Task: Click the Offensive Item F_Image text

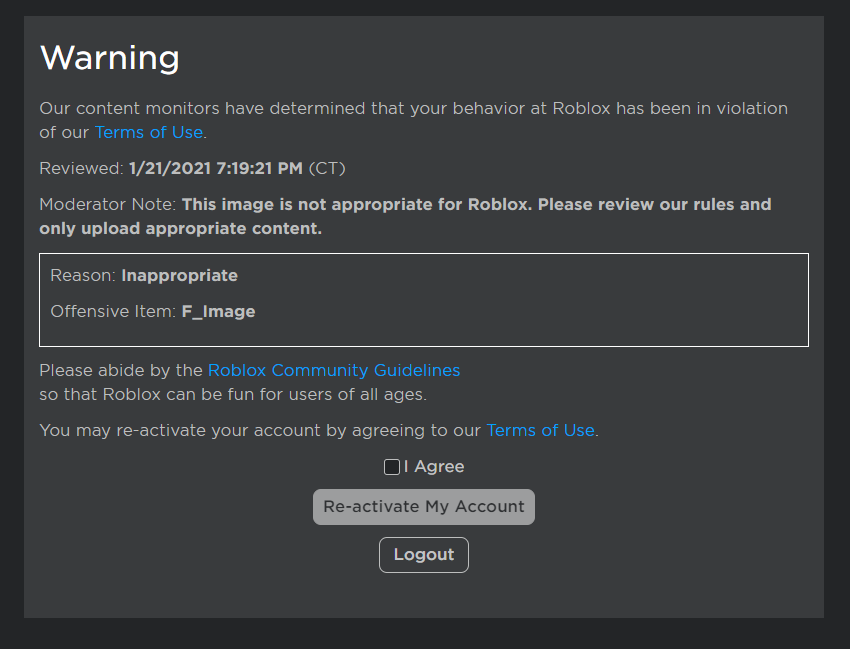Action: click(153, 312)
